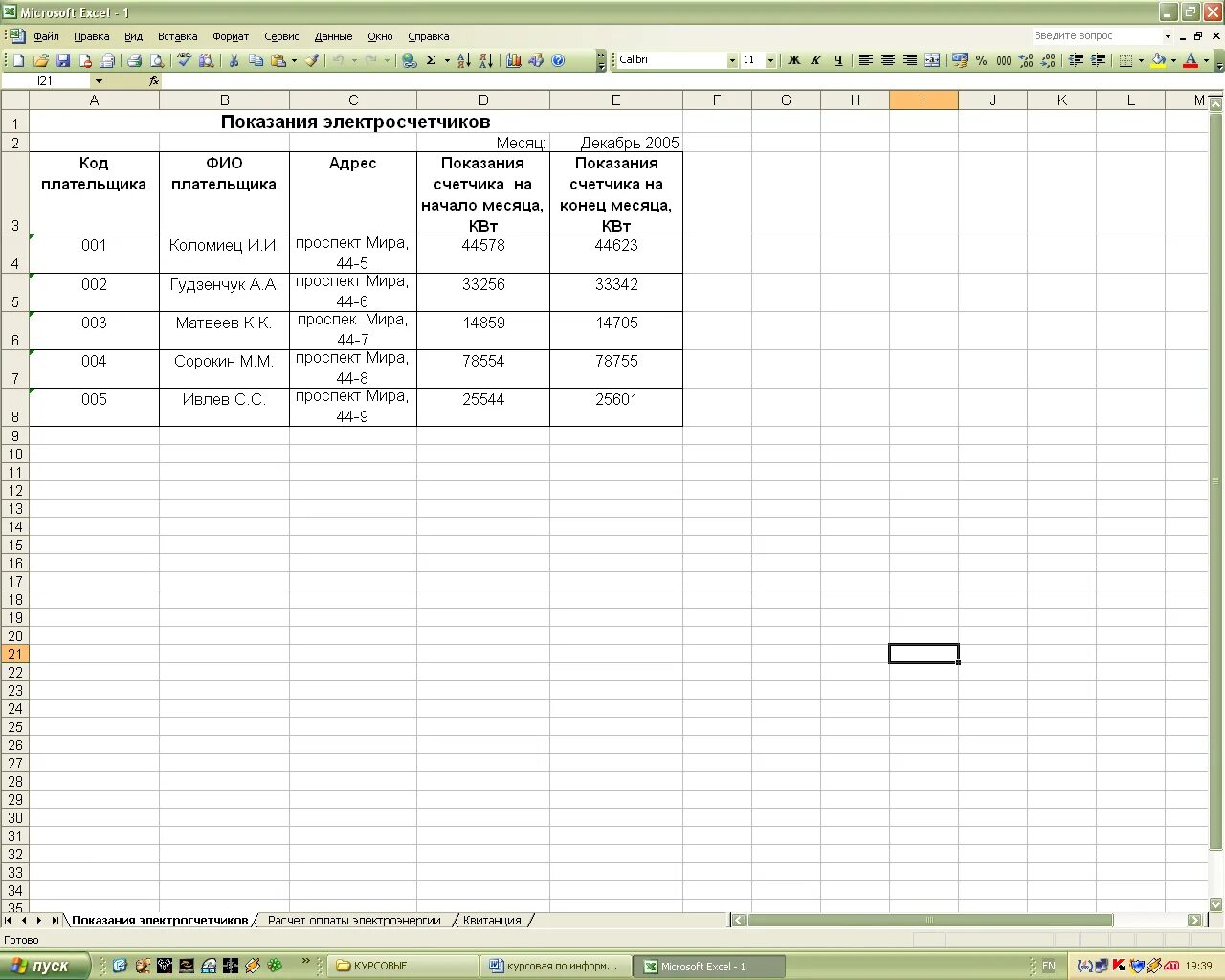Expand standard toolbar options chevron
Image resolution: width=1225 pixels, height=980 pixels.
[601, 60]
